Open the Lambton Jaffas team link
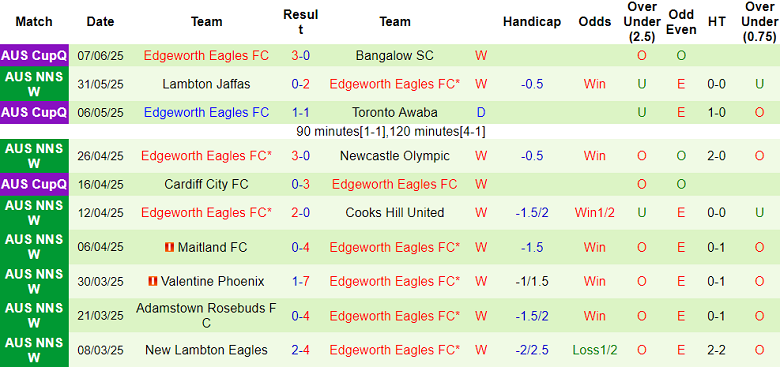The height and width of the screenshot is (367, 780). (x=206, y=84)
